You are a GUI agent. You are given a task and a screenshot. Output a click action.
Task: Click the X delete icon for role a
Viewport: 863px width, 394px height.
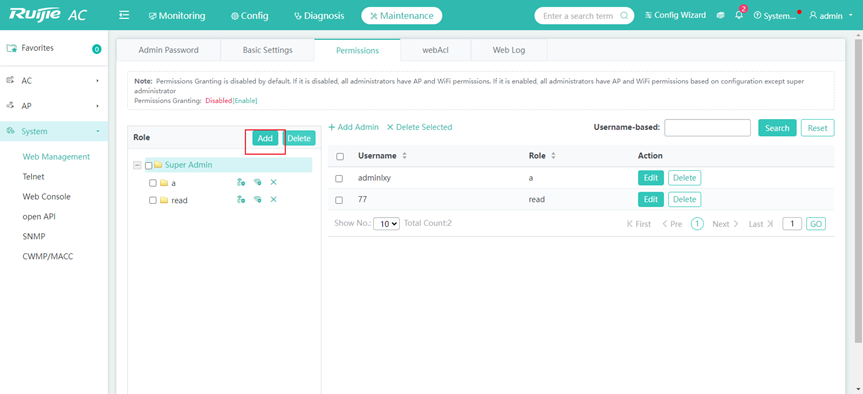[274, 183]
